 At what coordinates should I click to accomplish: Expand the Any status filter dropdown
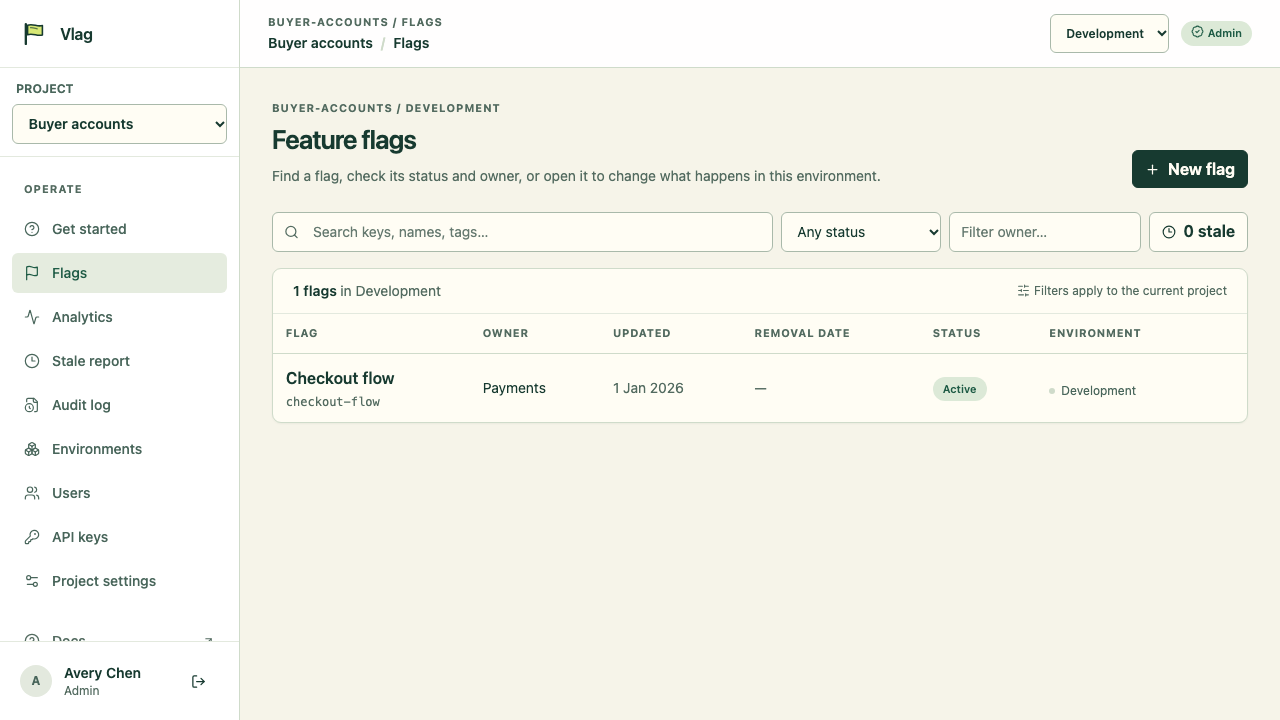coord(861,232)
